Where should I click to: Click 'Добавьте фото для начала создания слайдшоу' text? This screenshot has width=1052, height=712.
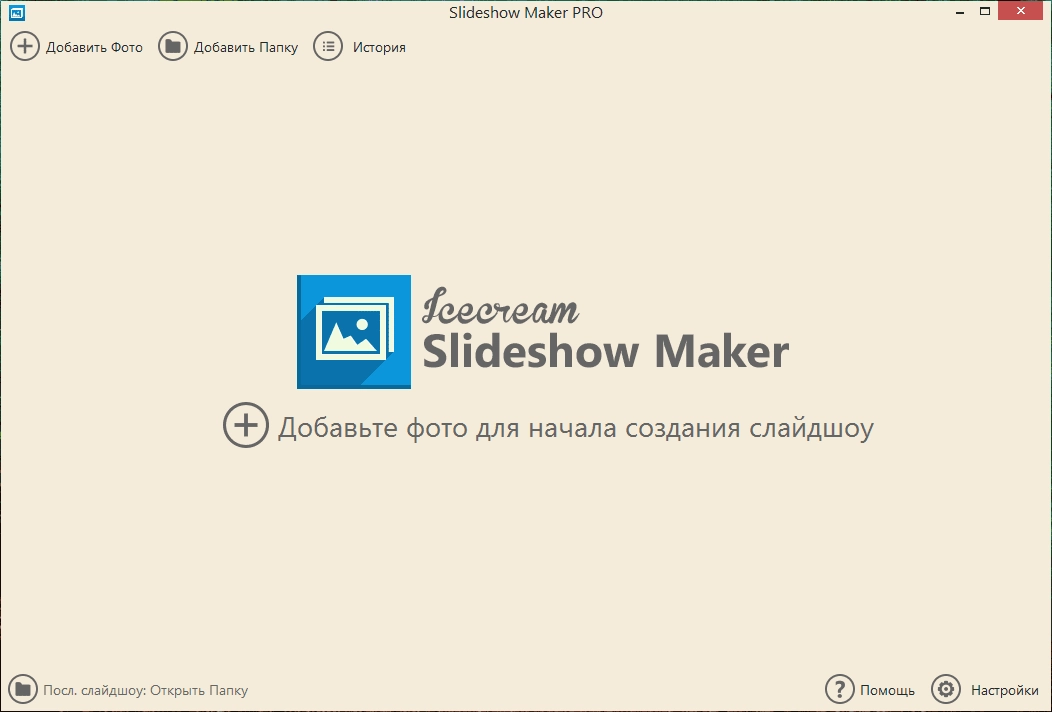(x=576, y=428)
